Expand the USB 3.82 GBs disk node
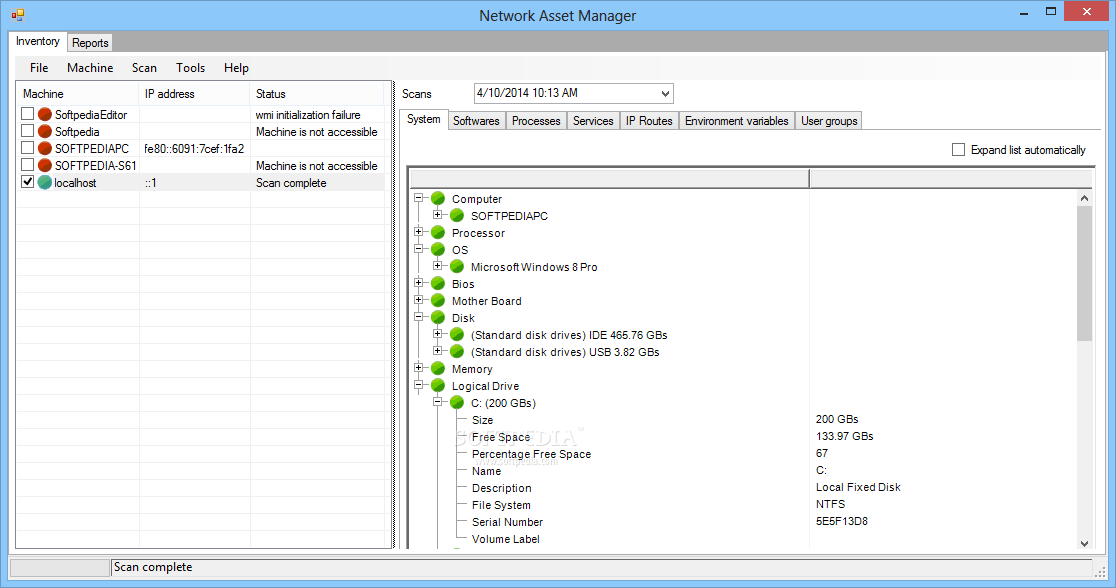1116x588 pixels. (438, 351)
